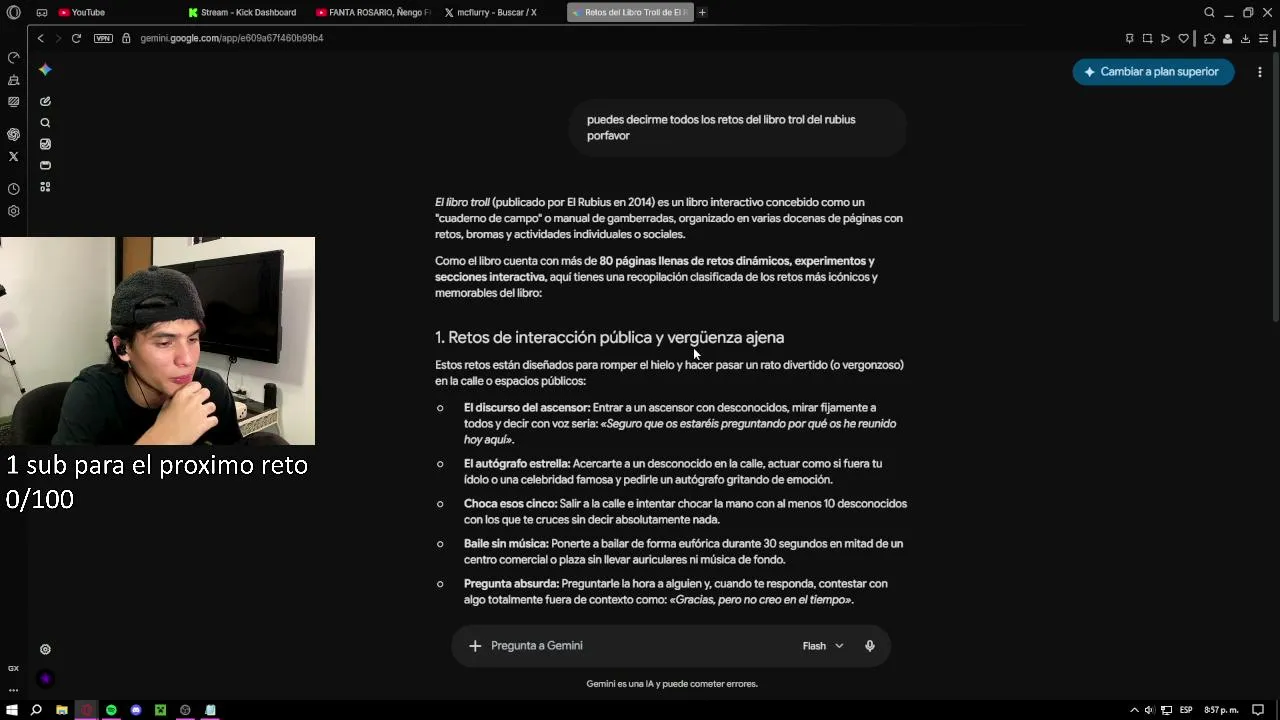Open the browser downloads icon

pyautogui.click(x=1245, y=39)
